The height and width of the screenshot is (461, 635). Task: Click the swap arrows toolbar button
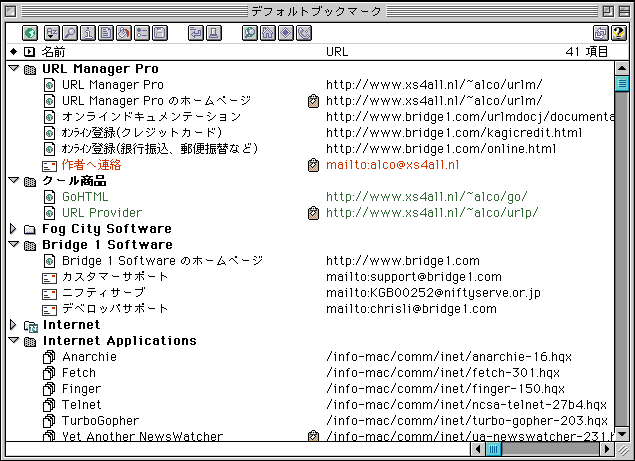click(x=601, y=33)
